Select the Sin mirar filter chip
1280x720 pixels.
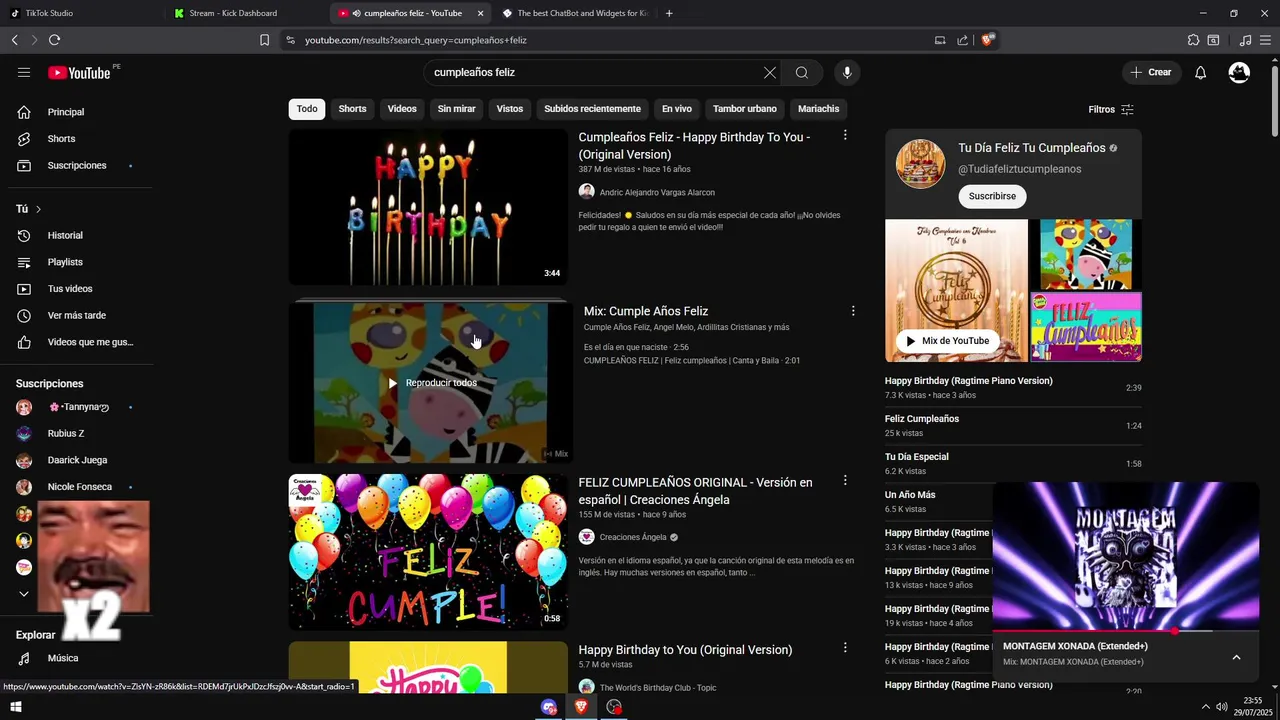pos(456,109)
